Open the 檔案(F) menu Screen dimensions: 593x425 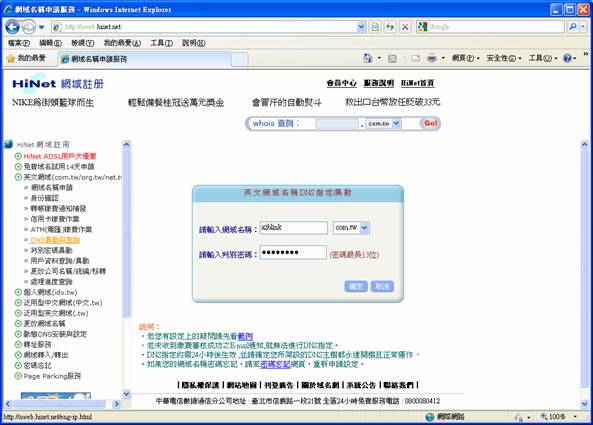pos(19,43)
